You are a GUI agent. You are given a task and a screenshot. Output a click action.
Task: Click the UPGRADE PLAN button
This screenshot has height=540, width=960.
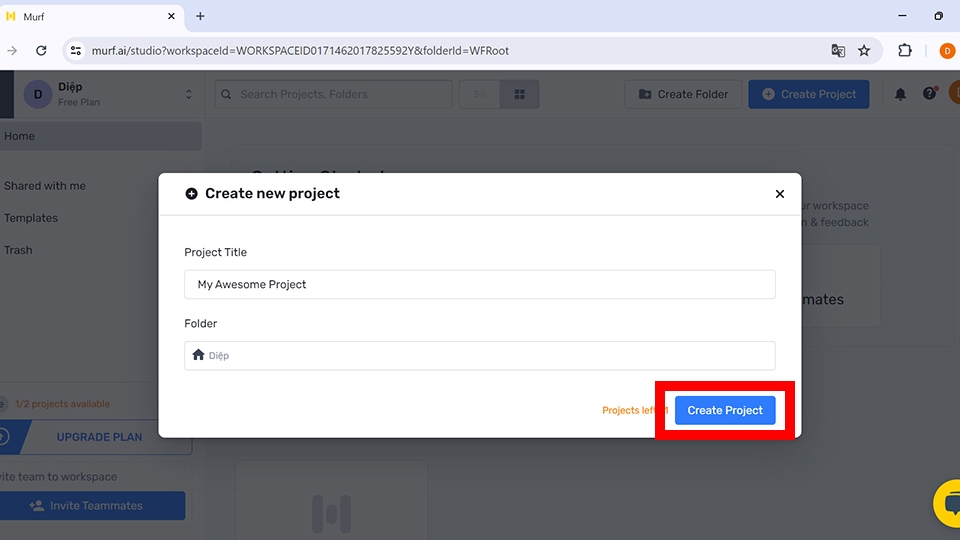pos(96,437)
